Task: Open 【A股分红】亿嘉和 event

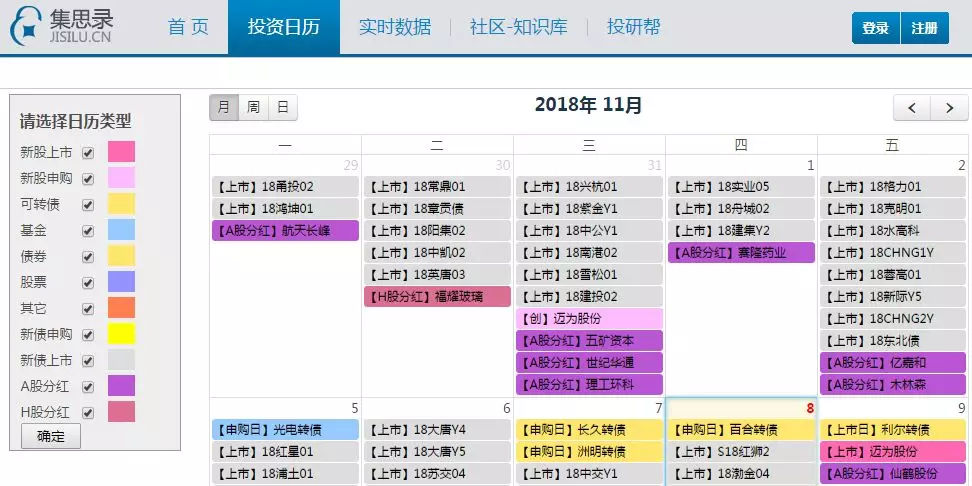Action: [x=893, y=363]
